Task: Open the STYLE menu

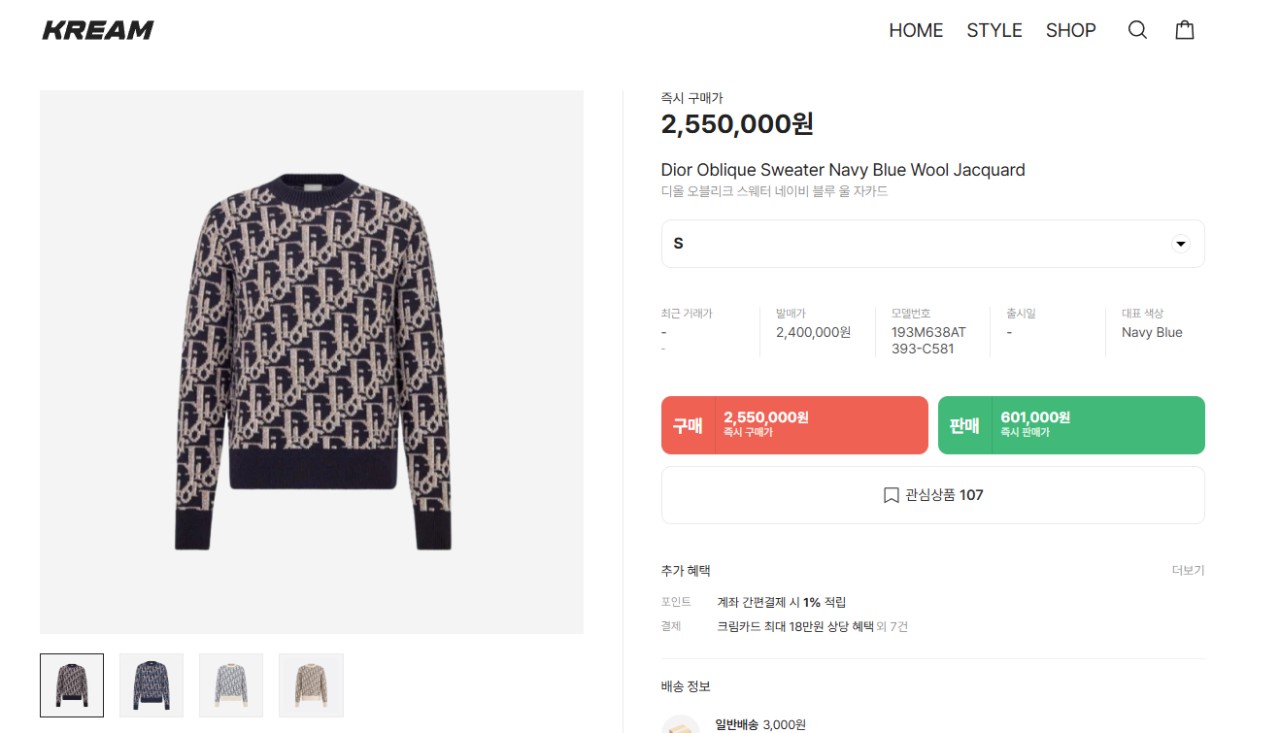Action: (x=994, y=31)
